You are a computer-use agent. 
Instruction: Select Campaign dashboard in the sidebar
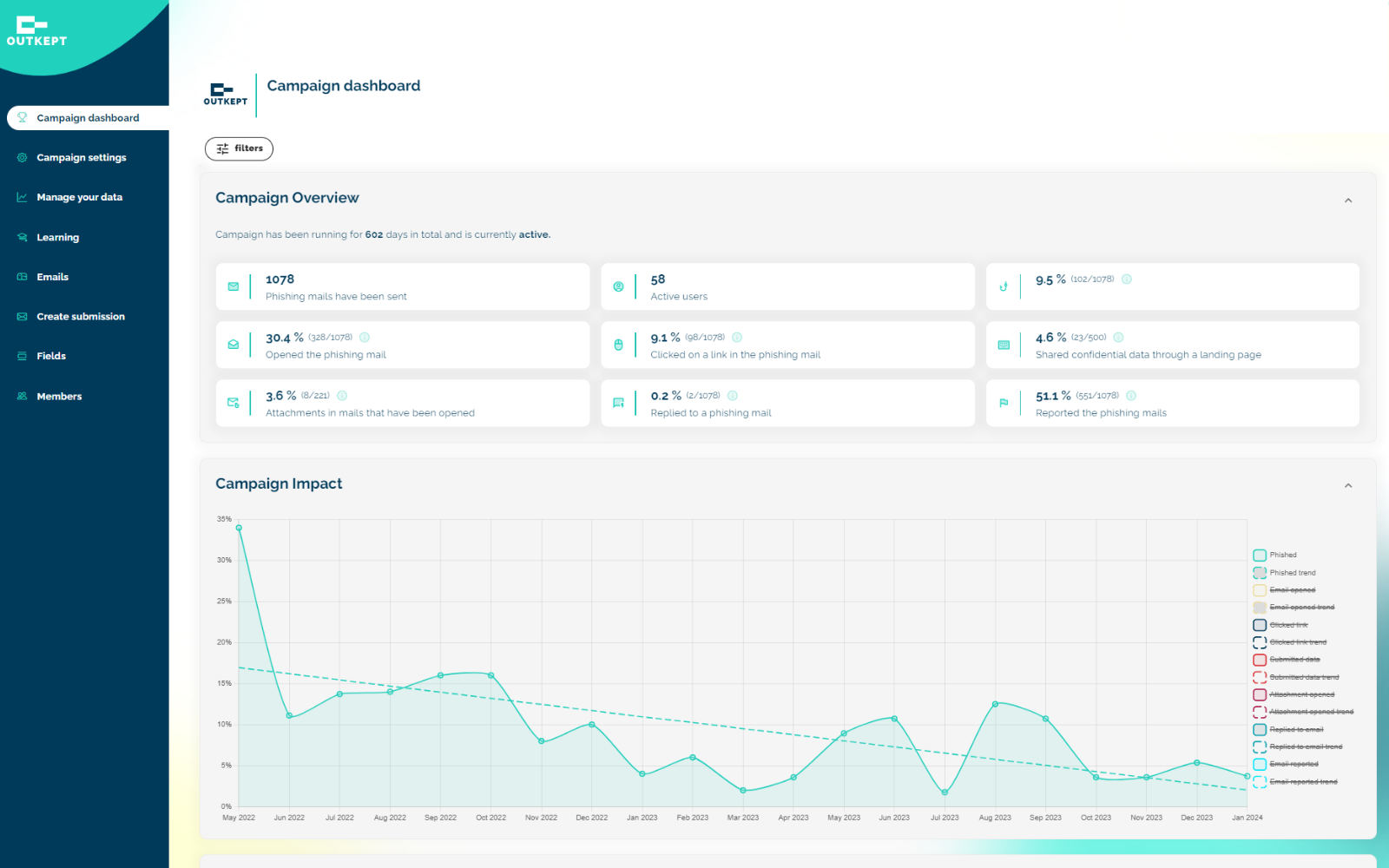[x=88, y=118]
